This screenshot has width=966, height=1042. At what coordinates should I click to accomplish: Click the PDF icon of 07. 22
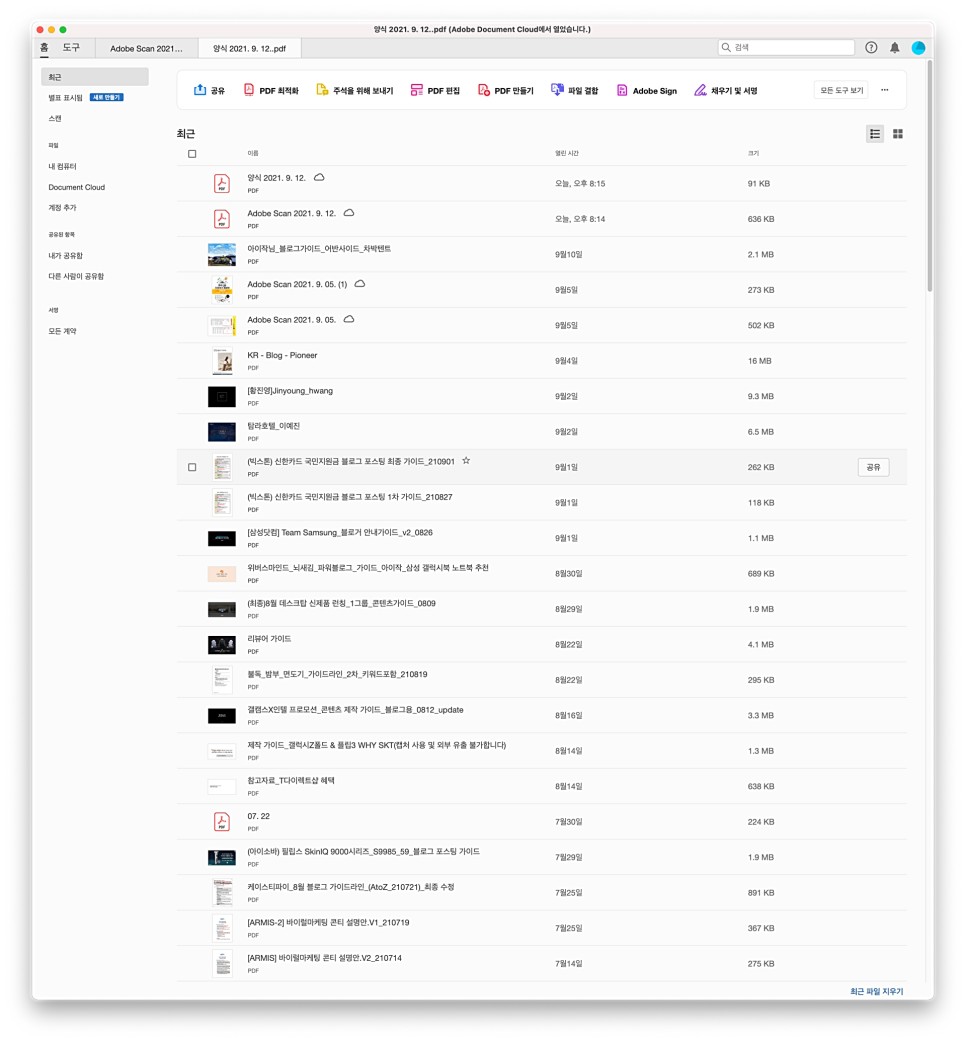click(x=222, y=821)
